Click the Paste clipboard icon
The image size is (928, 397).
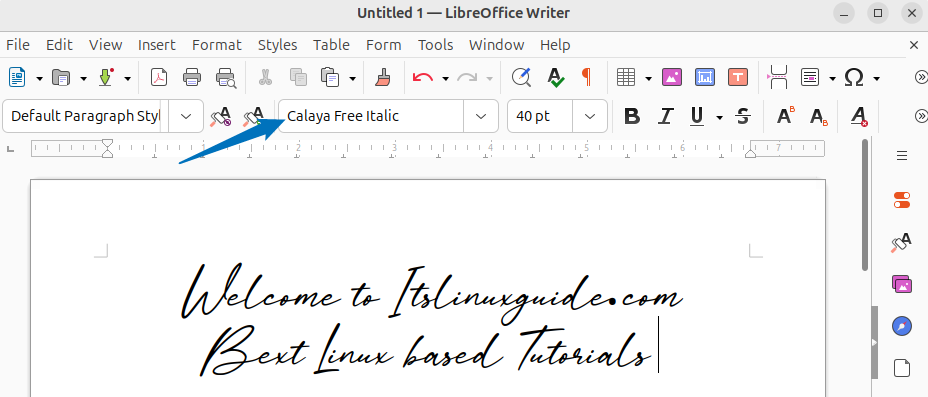point(330,77)
